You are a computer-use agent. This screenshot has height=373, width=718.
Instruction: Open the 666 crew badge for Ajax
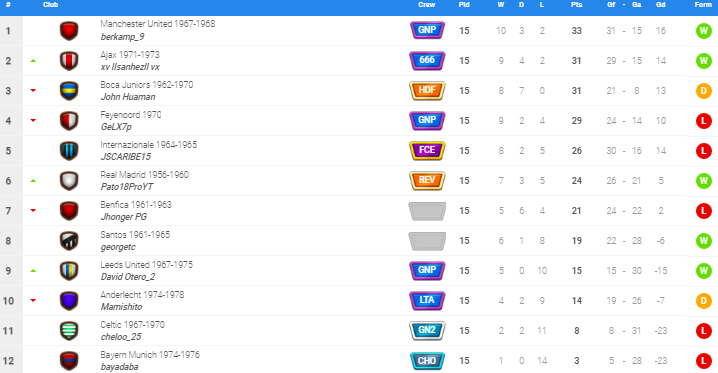point(427,60)
